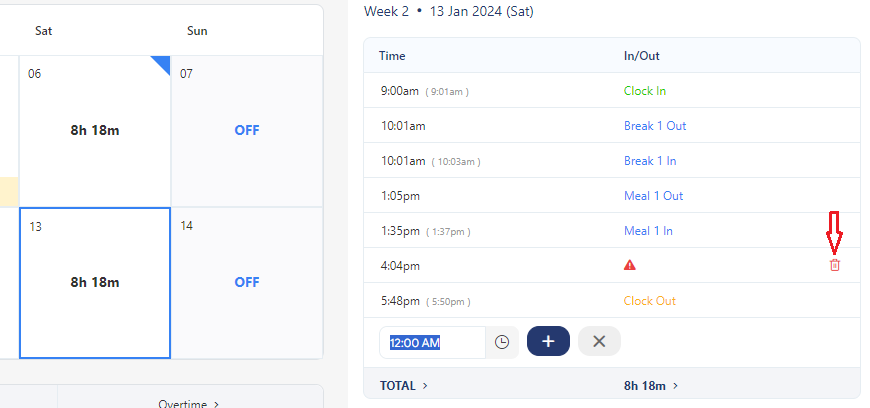Open the Sunday 07 OFF cell

247,130
